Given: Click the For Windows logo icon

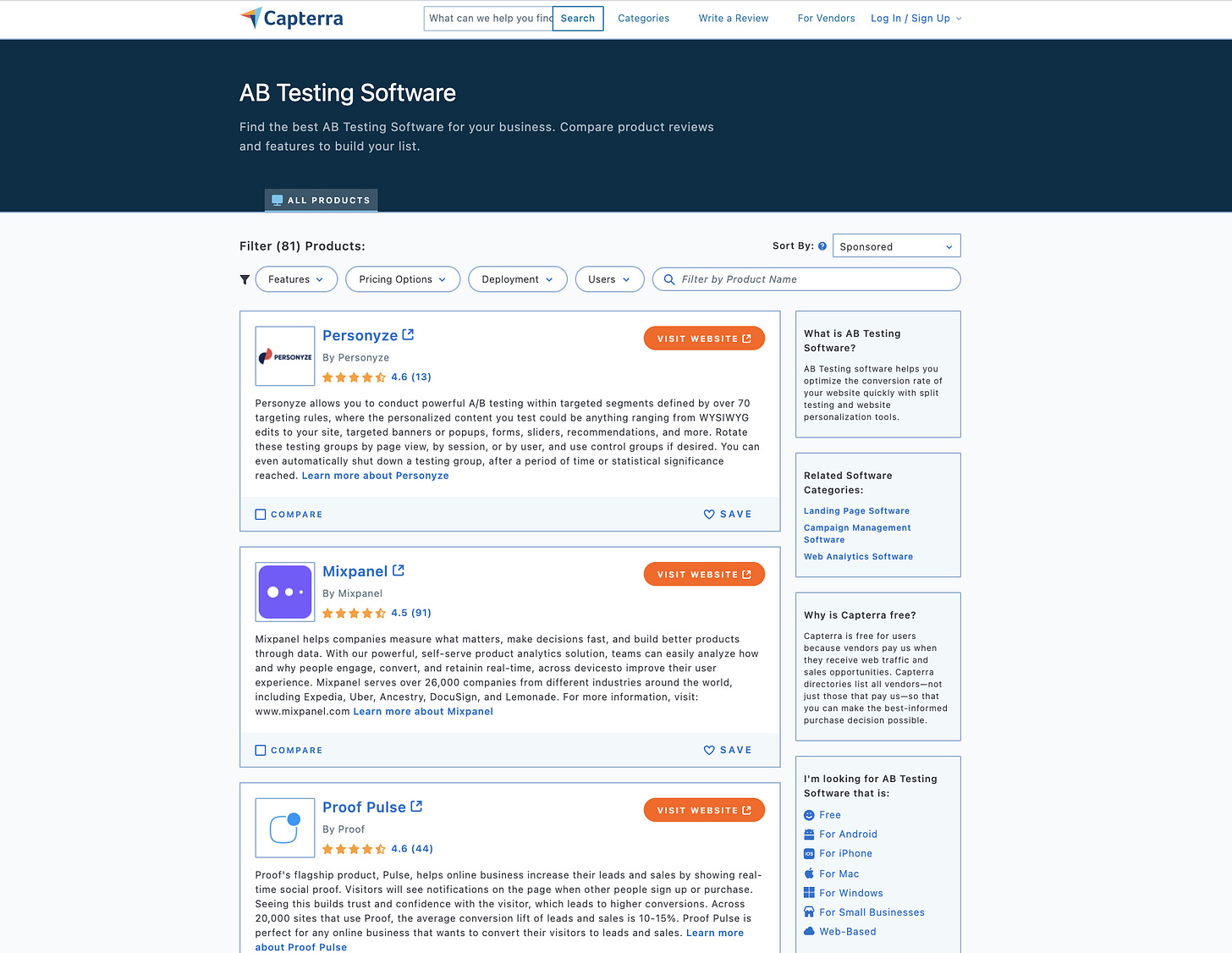Looking at the screenshot, I should pyautogui.click(x=809, y=893).
